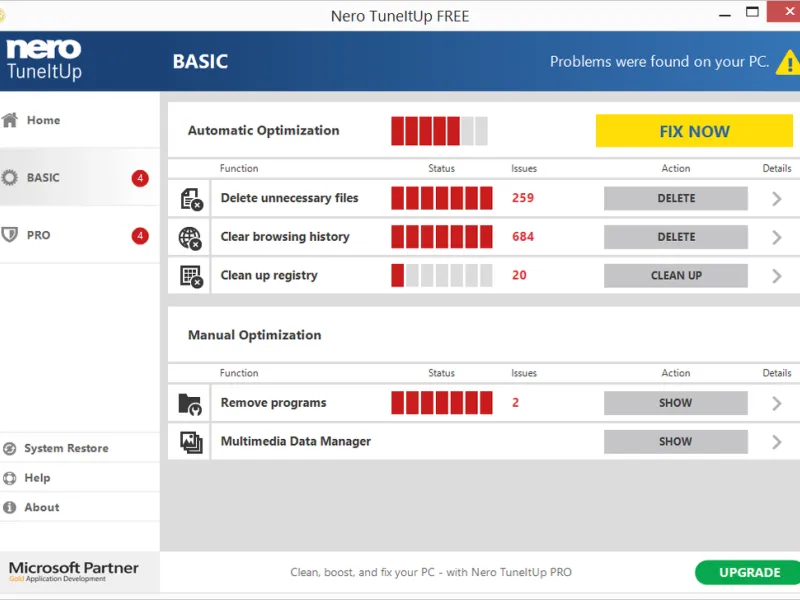Image resolution: width=800 pixels, height=600 pixels.
Task: Click the 684 issues count
Action: pos(523,237)
